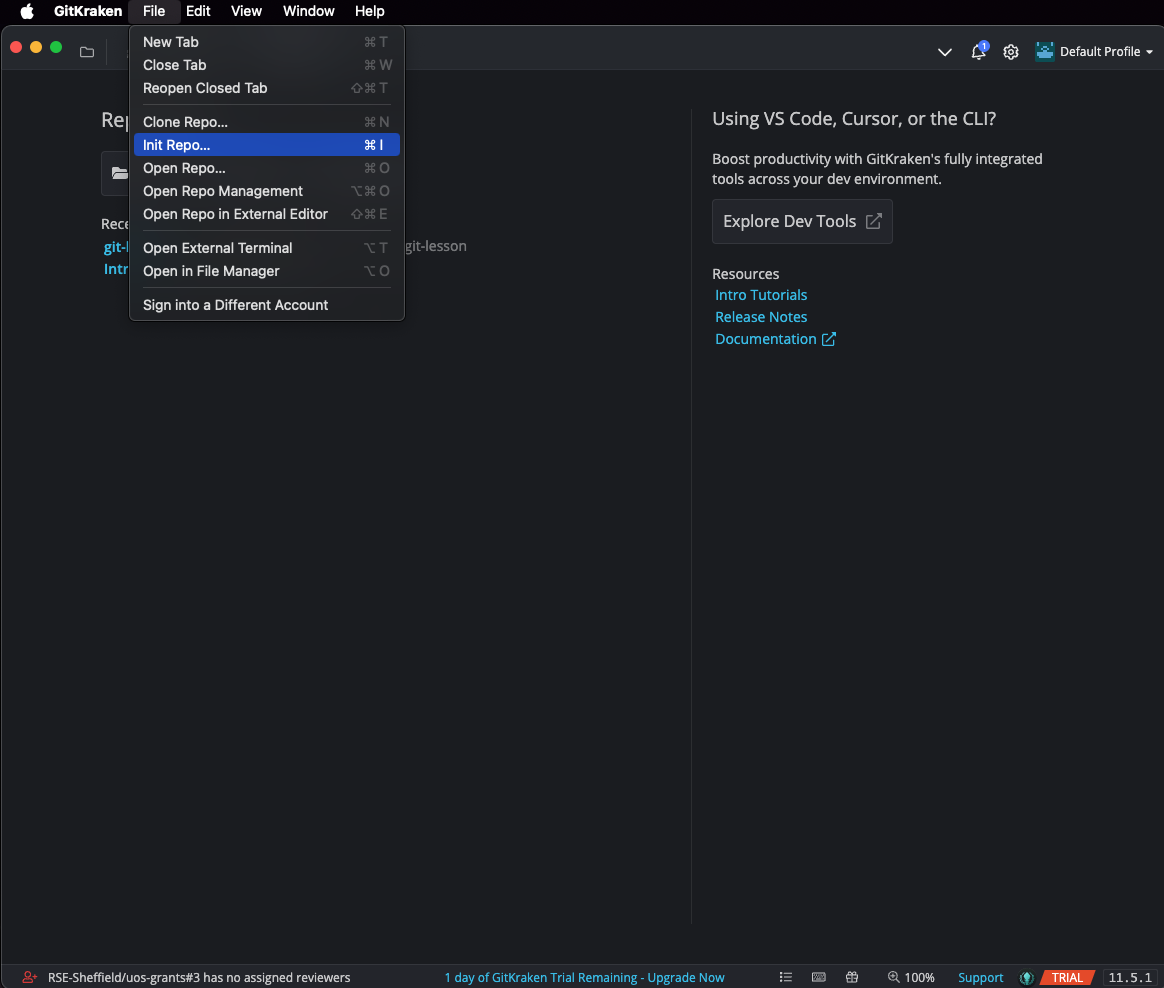Viewport: 1164px width, 988px height.
Task: Open the settings gear in the toolbar
Action: [1011, 52]
